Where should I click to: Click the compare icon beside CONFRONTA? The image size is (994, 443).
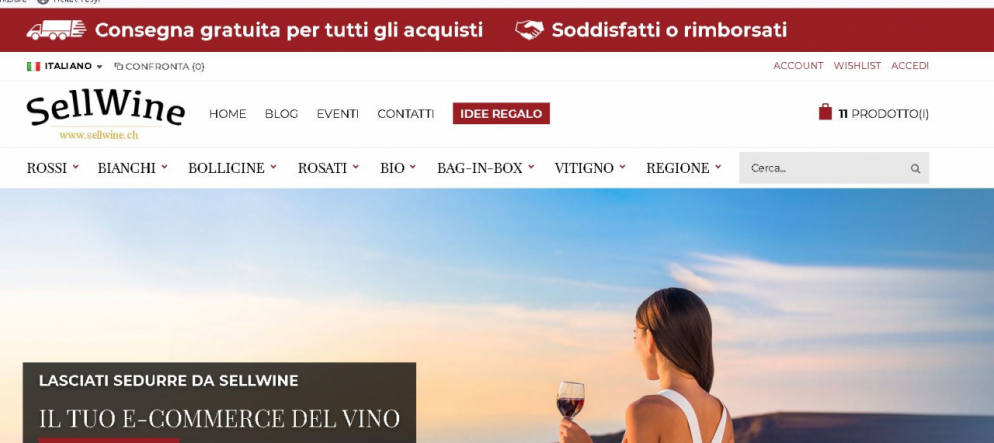pyautogui.click(x=118, y=66)
